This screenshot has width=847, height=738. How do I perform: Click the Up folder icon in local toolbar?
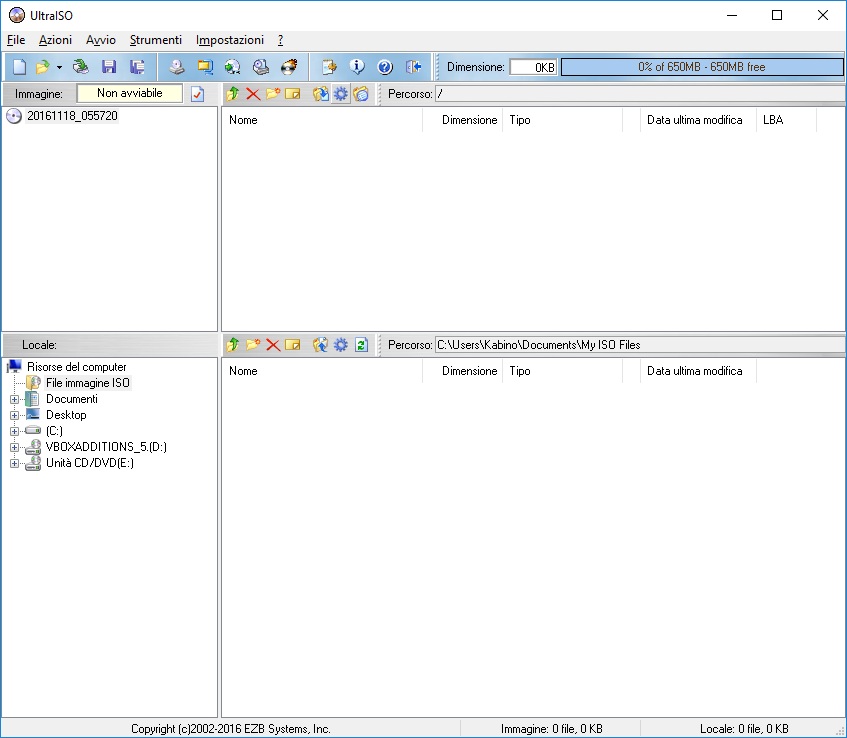click(233, 345)
